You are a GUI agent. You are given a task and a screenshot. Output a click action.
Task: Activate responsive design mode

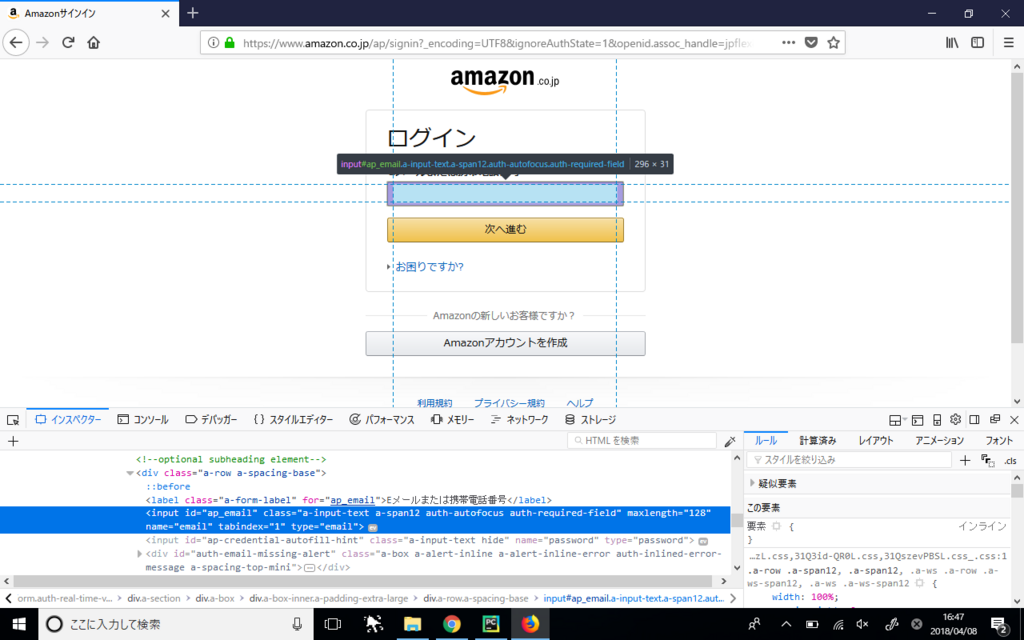pos(935,419)
